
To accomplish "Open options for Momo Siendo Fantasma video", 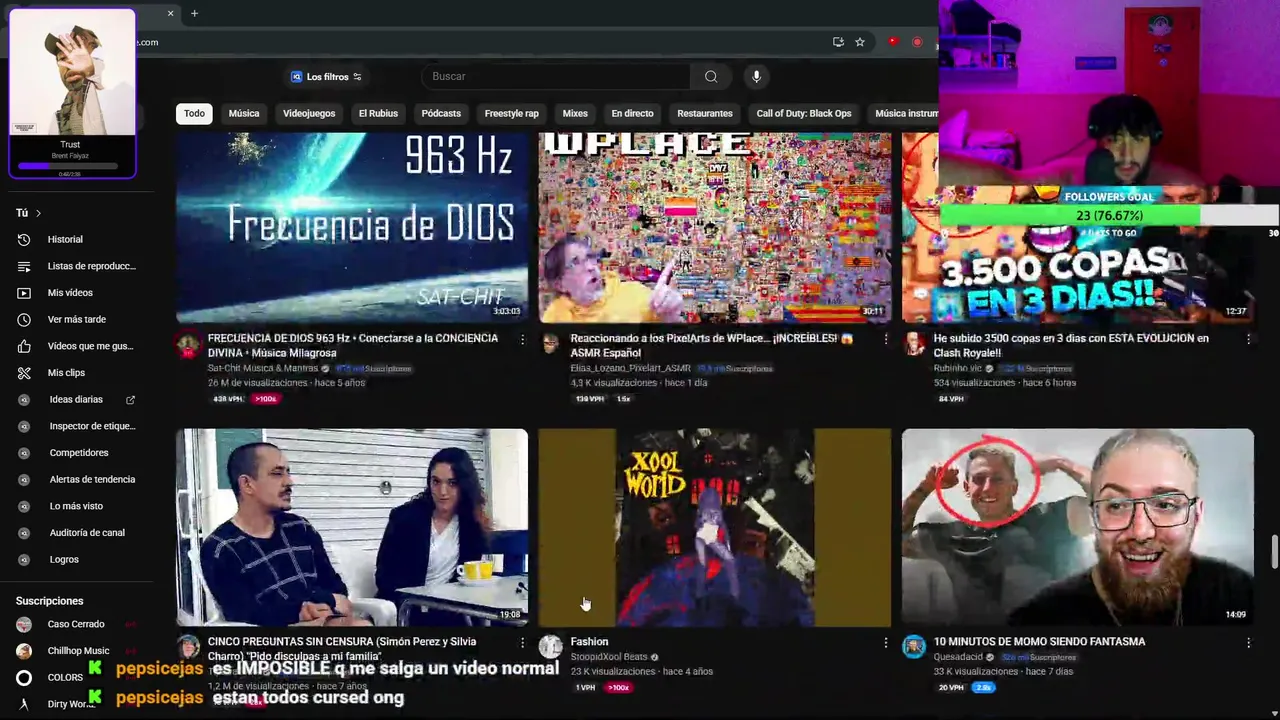I will pyautogui.click(x=1248, y=642).
